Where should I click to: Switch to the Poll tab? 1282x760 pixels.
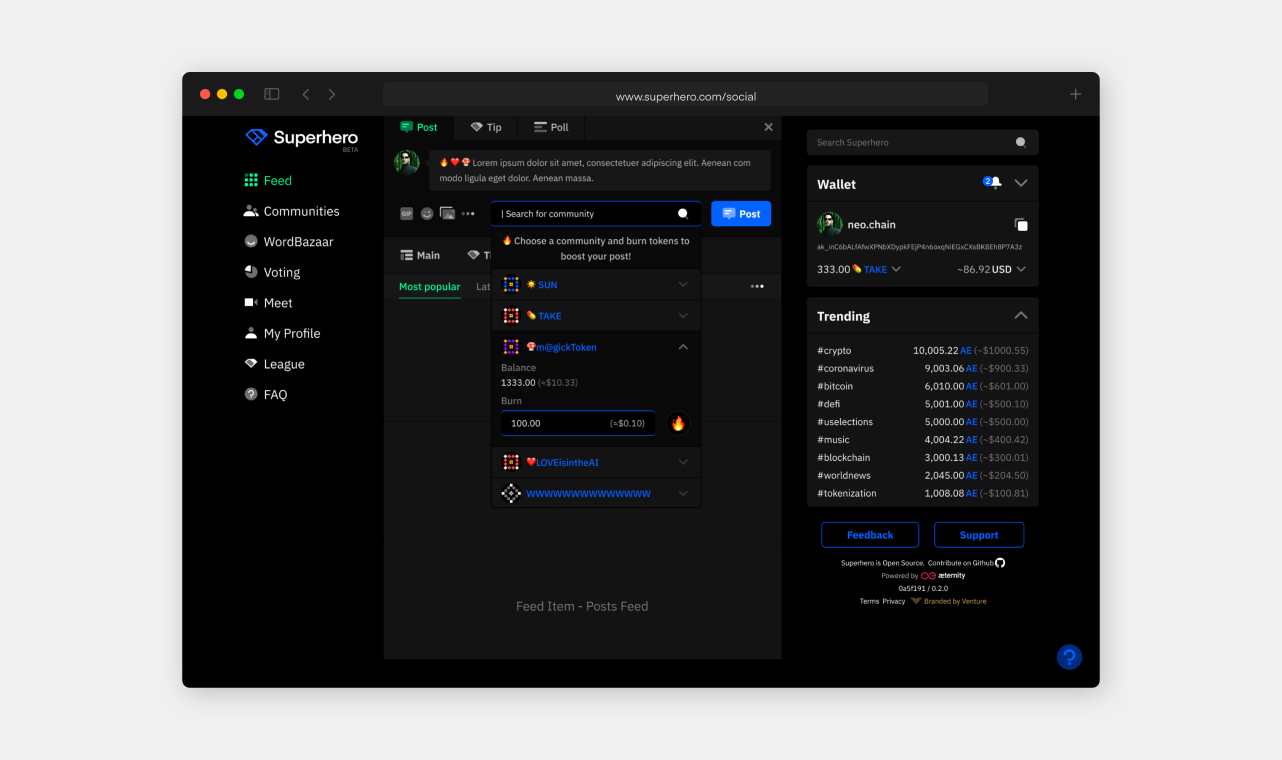tap(551, 128)
